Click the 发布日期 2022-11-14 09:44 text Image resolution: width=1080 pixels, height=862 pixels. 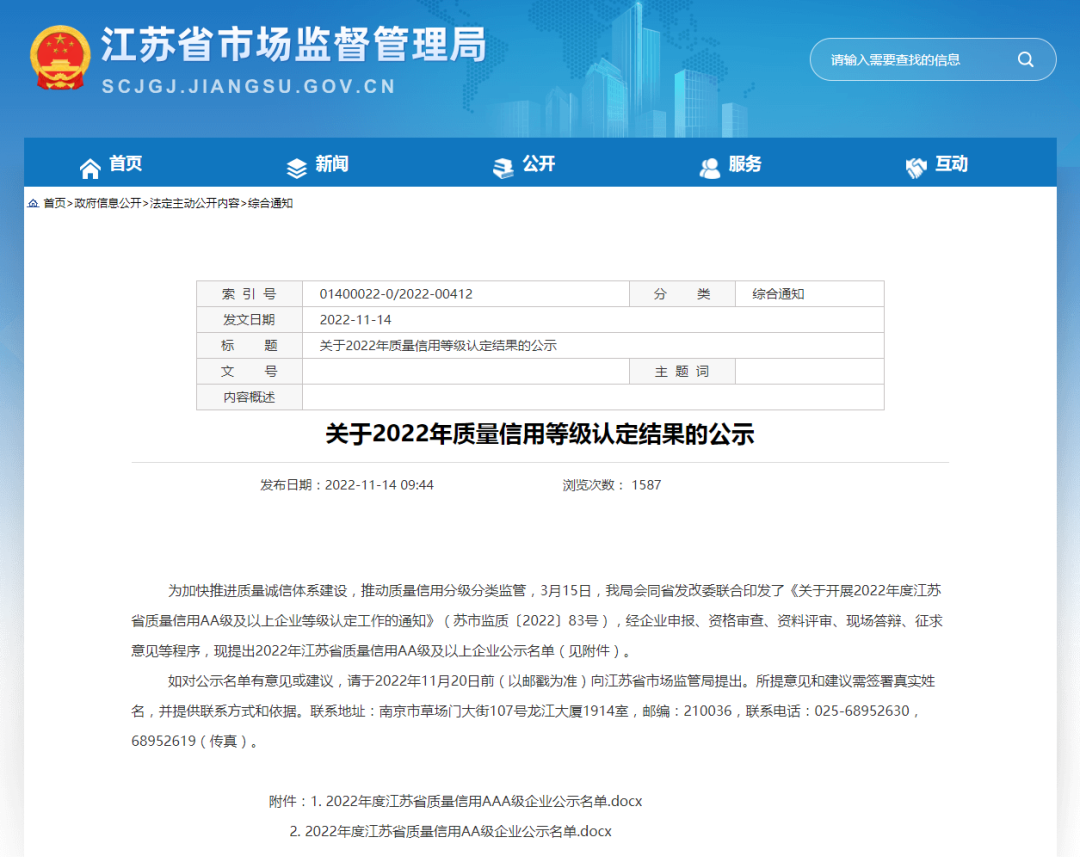tap(347, 485)
